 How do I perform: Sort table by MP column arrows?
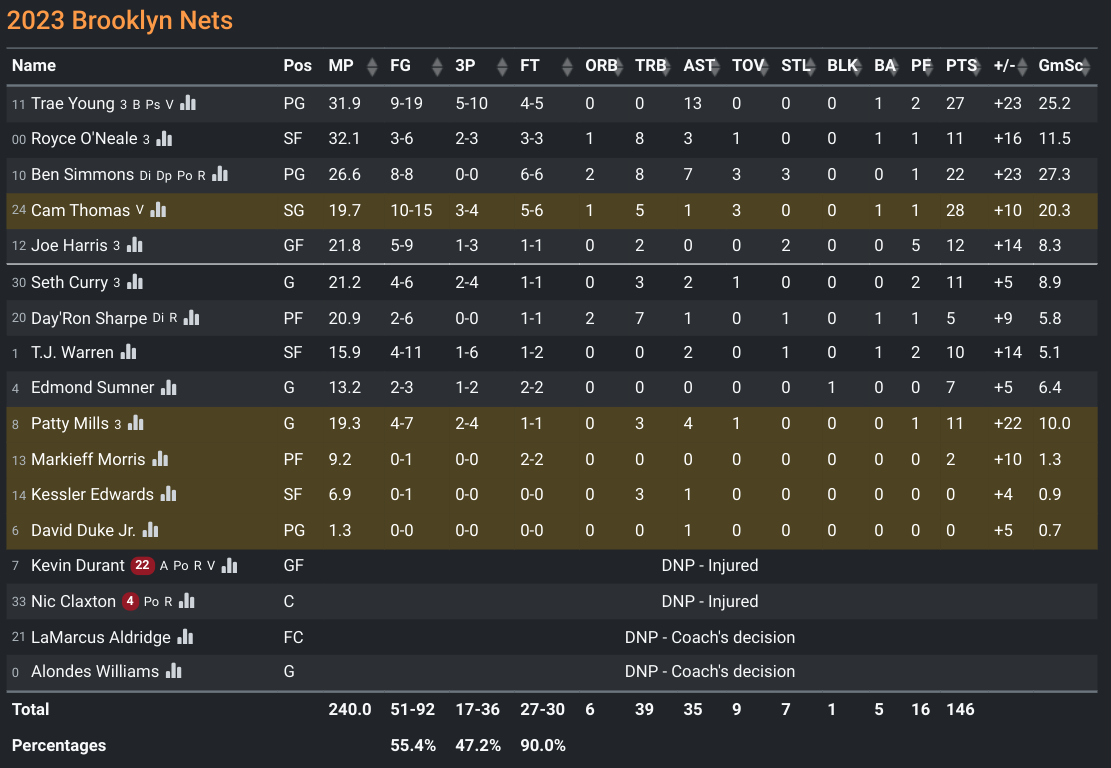[x=372, y=66]
